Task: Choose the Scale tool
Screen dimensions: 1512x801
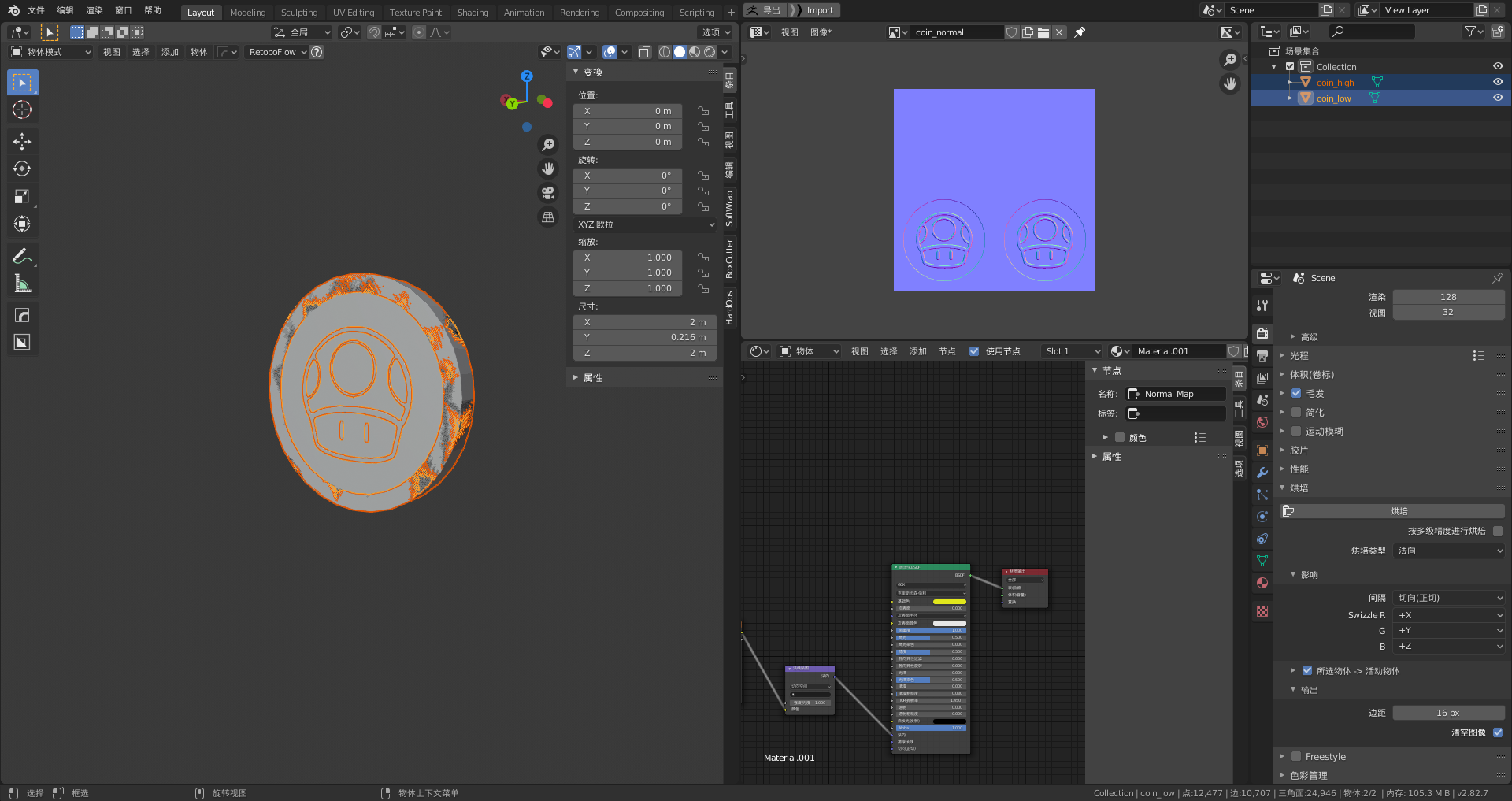Action: tap(22, 197)
